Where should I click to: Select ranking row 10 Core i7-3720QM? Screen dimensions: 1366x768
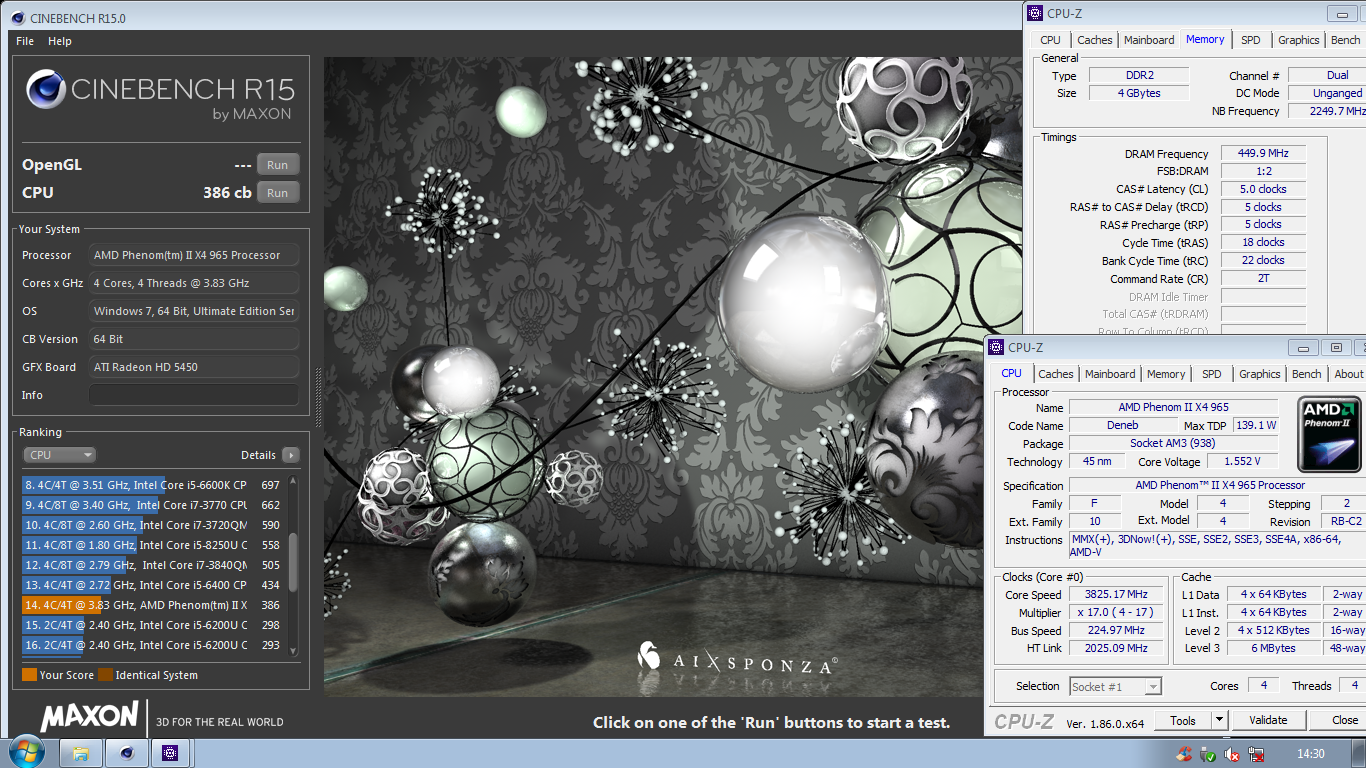pos(152,525)
